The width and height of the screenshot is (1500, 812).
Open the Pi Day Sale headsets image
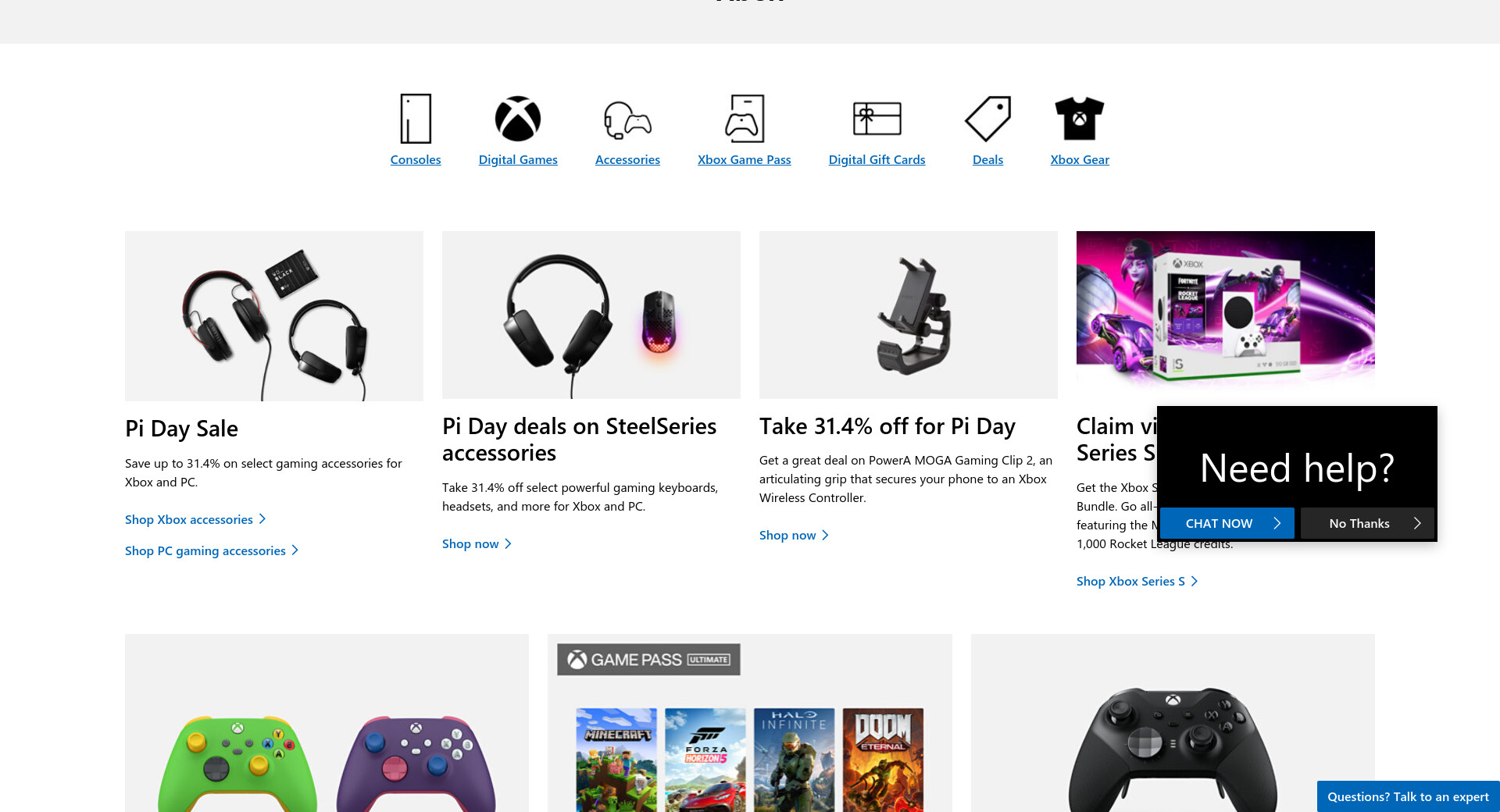[274, 315]
